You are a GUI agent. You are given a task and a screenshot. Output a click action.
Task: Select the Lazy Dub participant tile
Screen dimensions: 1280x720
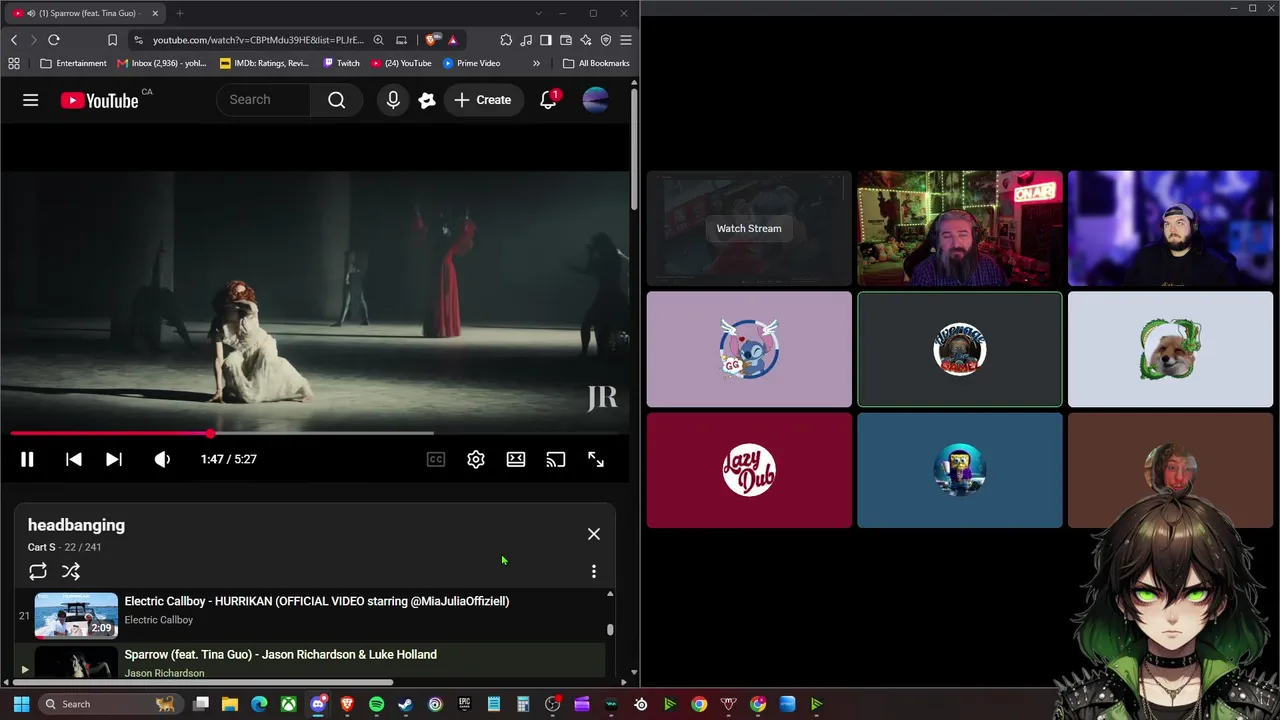749,470
